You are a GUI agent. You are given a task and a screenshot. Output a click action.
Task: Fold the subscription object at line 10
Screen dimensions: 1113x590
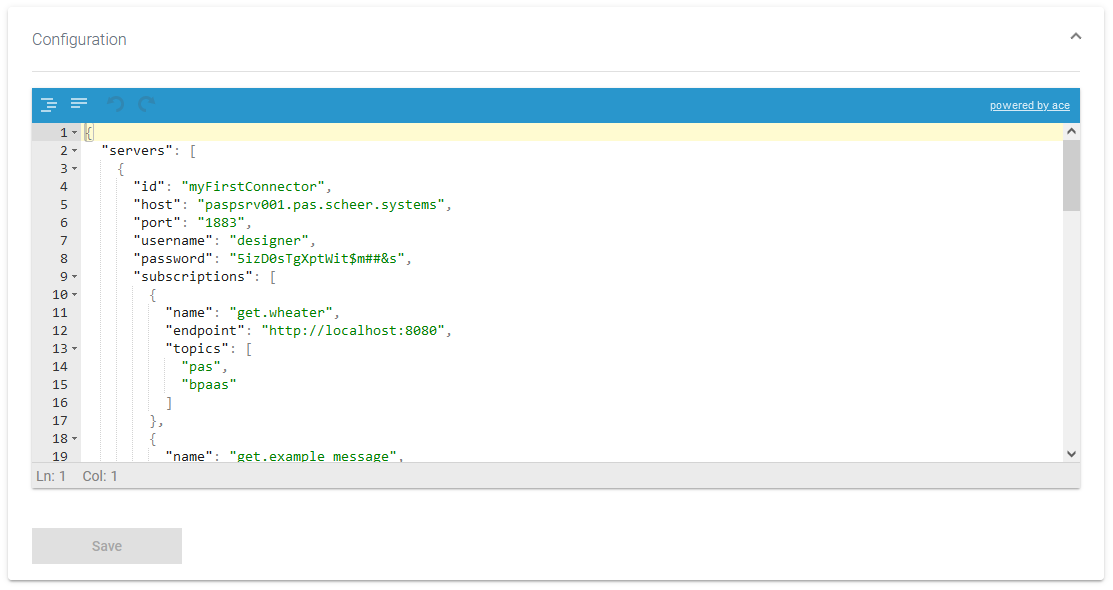coord(74,295)
